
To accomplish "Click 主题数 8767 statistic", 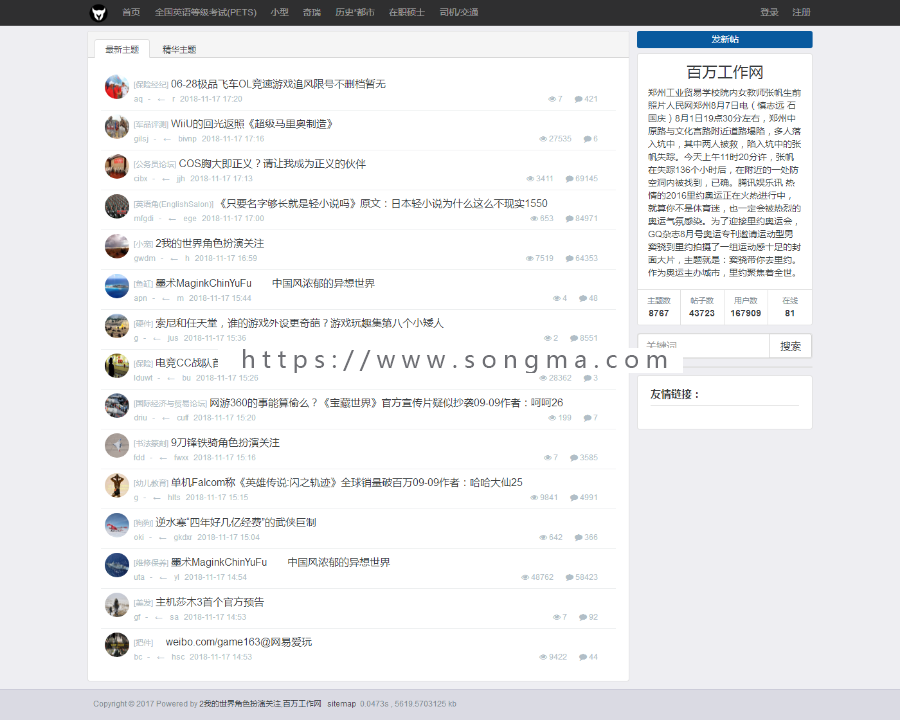I will pyautogui.click(x=658, y=307).
